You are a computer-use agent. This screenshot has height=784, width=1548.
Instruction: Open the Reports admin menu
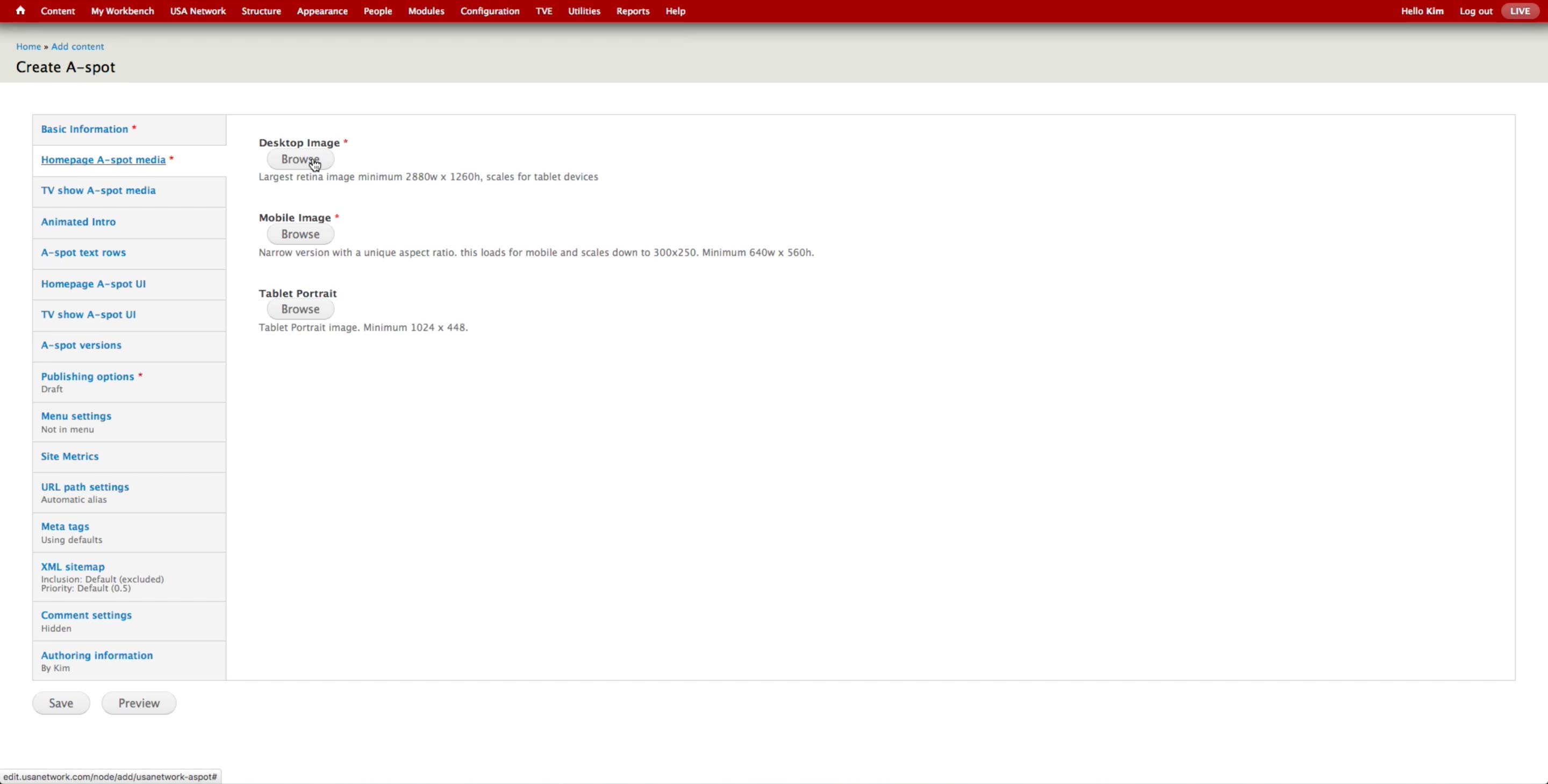[632, 11]
